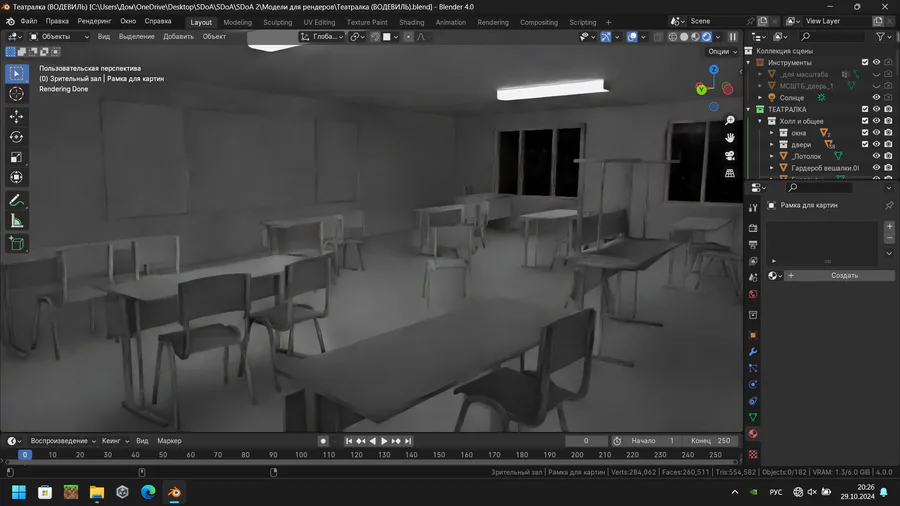The width and height of the screenshot is (900, 506).
Task: Uncheck the окна collection checkbox
Action: [x=865, y=133]
